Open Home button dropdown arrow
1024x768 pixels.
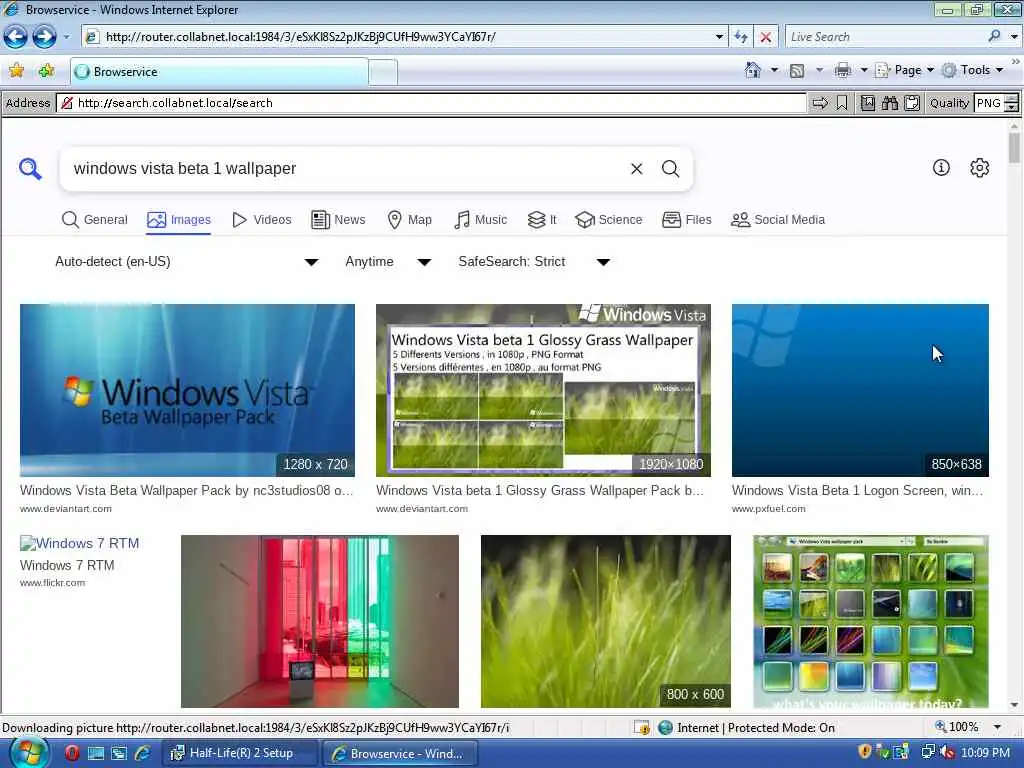[775, 70]
